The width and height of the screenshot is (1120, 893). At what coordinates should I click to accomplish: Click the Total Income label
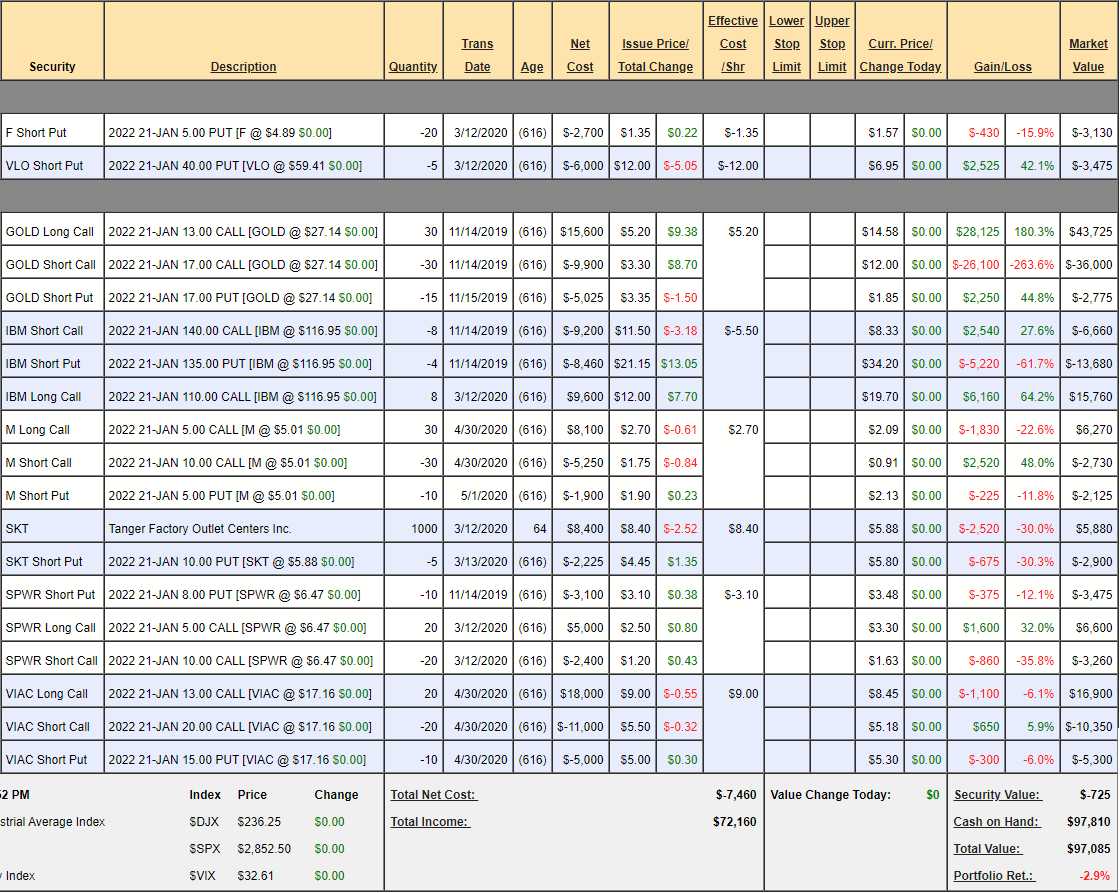[430, 822]
